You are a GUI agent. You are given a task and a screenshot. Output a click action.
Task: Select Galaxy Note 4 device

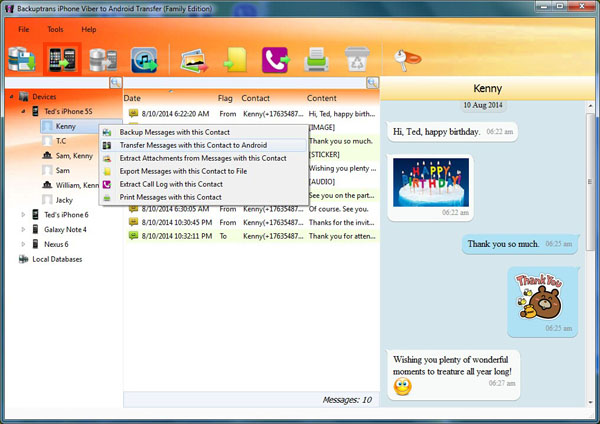click(x=65, y=230)
